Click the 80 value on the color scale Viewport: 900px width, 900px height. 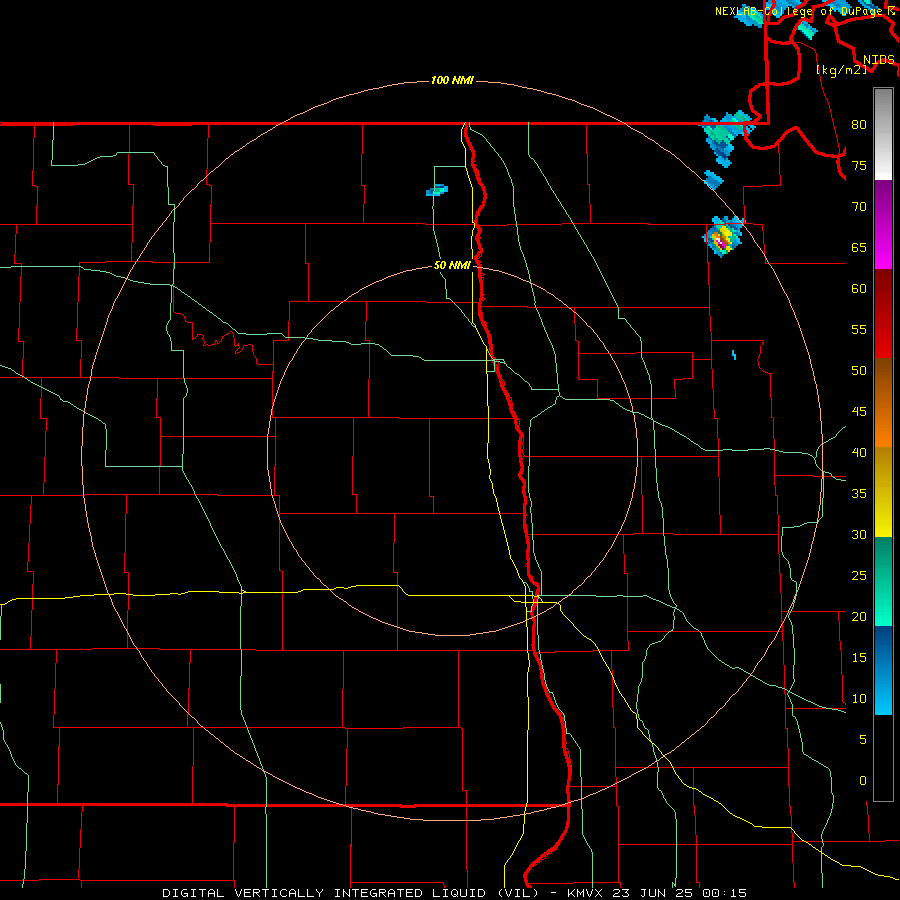[859, 125]
